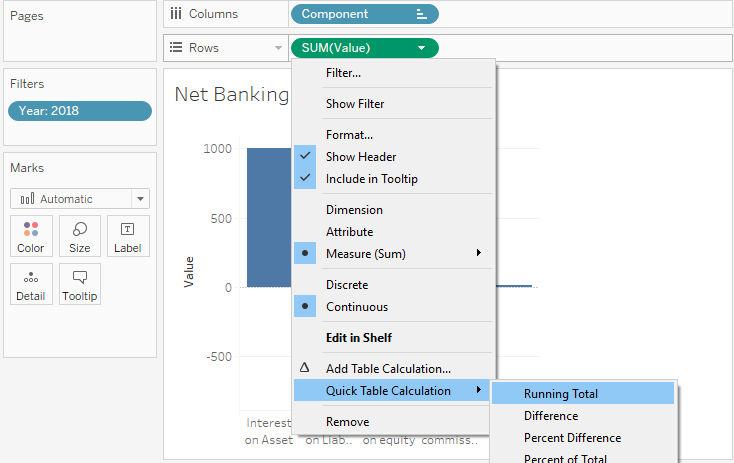The width and height of the screenshot is (734, 463).
Task: Open the Detail marks card
Action: pyautogui.click(x=31, y=284)
